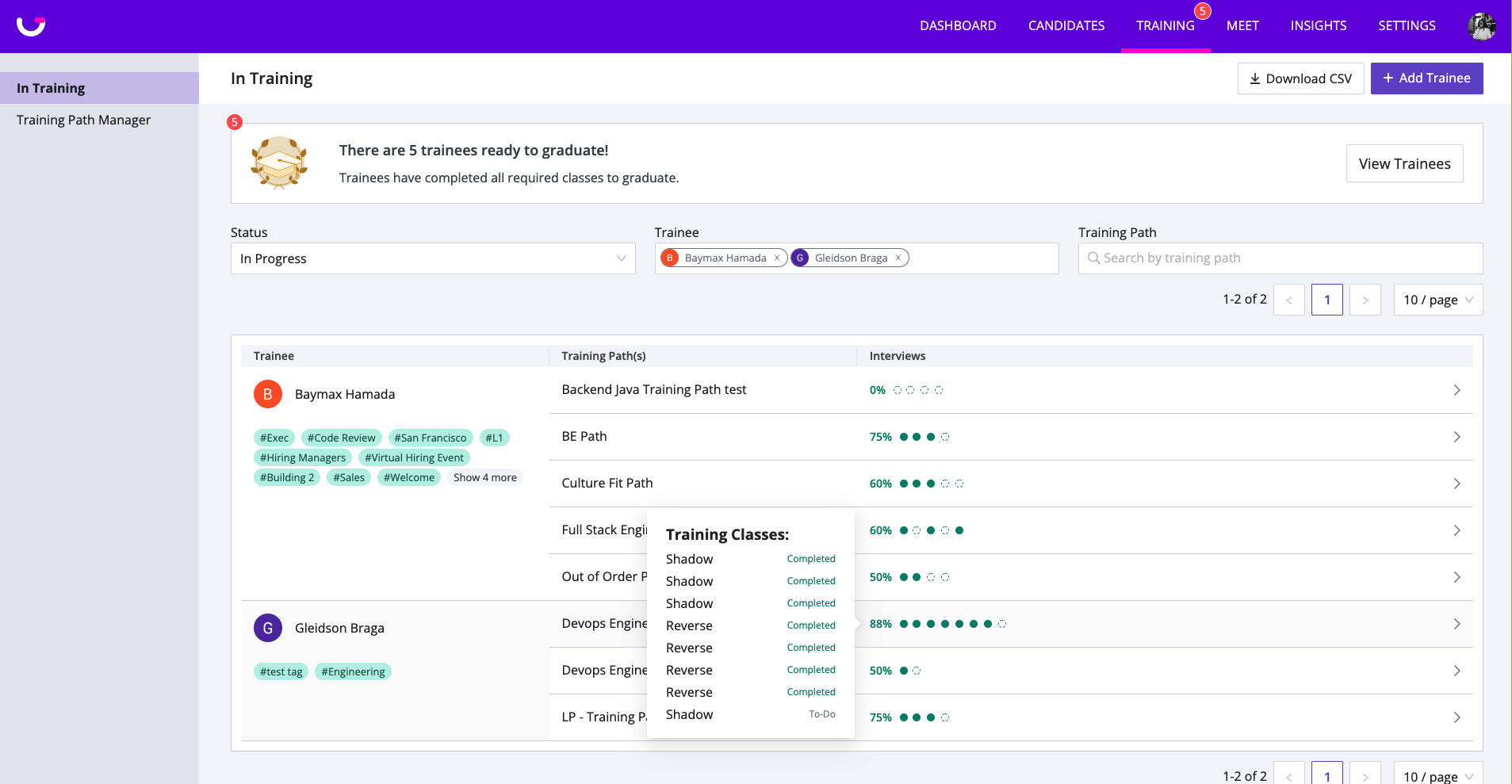Expand the BE Path row chevron

pos(1456,436)
